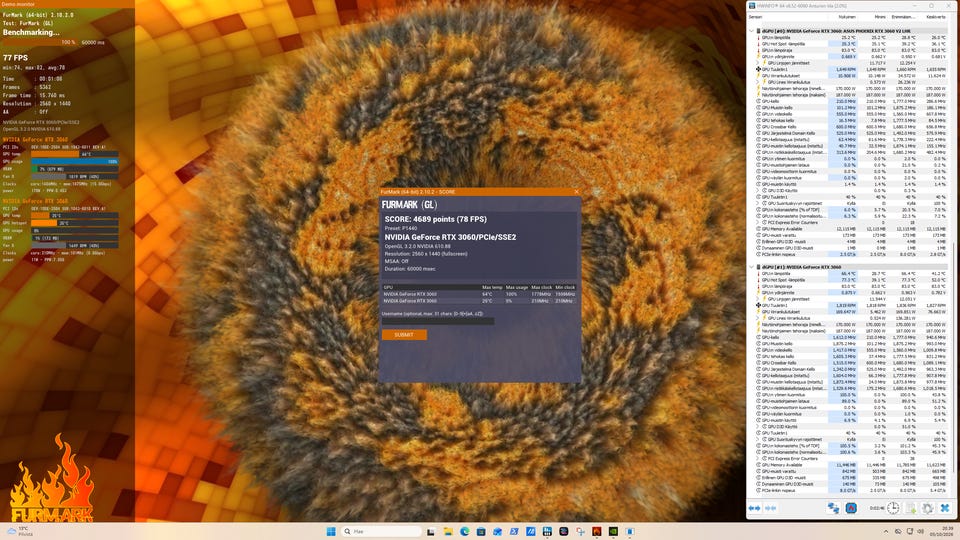Image resolution: width=960 pixels, height=540 pixels.
Task: Launch Microsoft Edge from the taskbar
Action: [465, 531]
